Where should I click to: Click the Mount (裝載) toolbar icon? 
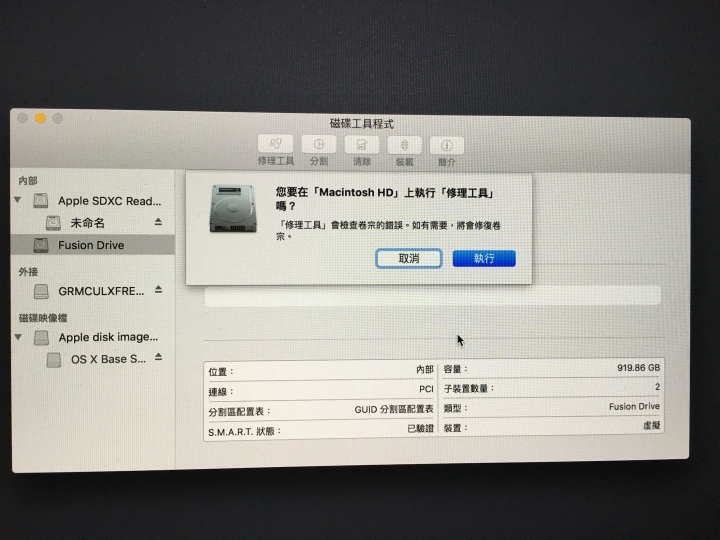(x=404, y=145)
